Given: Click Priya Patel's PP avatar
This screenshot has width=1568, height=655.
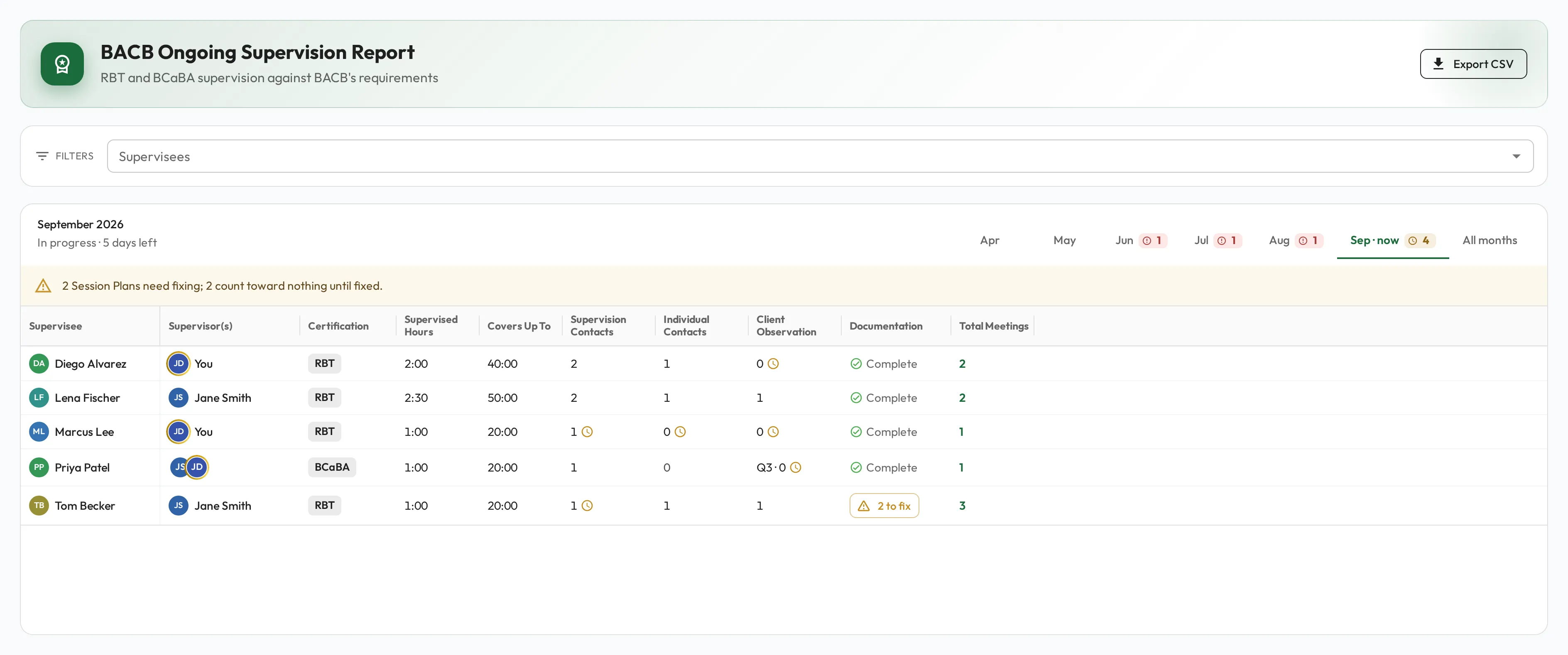Looking at the screenshot, I should click(x=39, y=468).
